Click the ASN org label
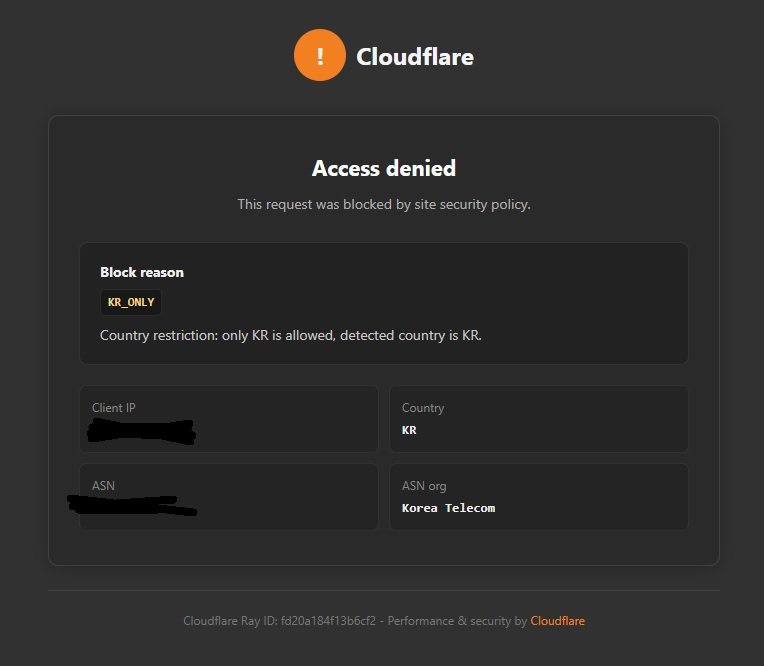 click(424, 486)
